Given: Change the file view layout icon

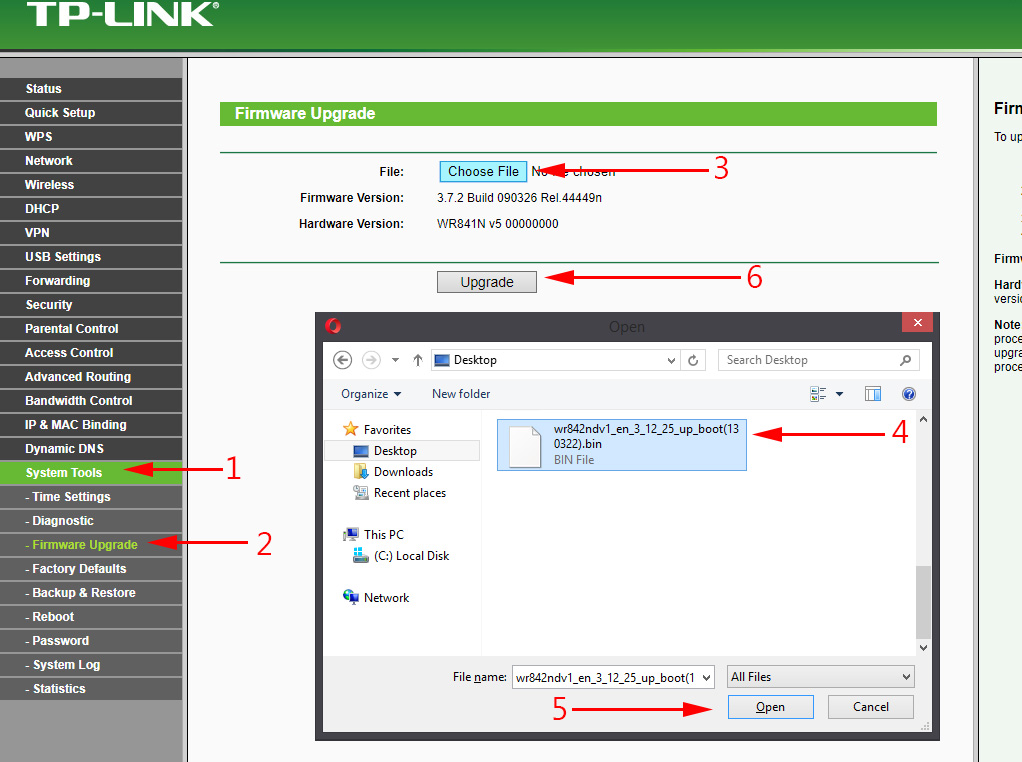Looking at the screenshot, I should click(x=818, y=394).
